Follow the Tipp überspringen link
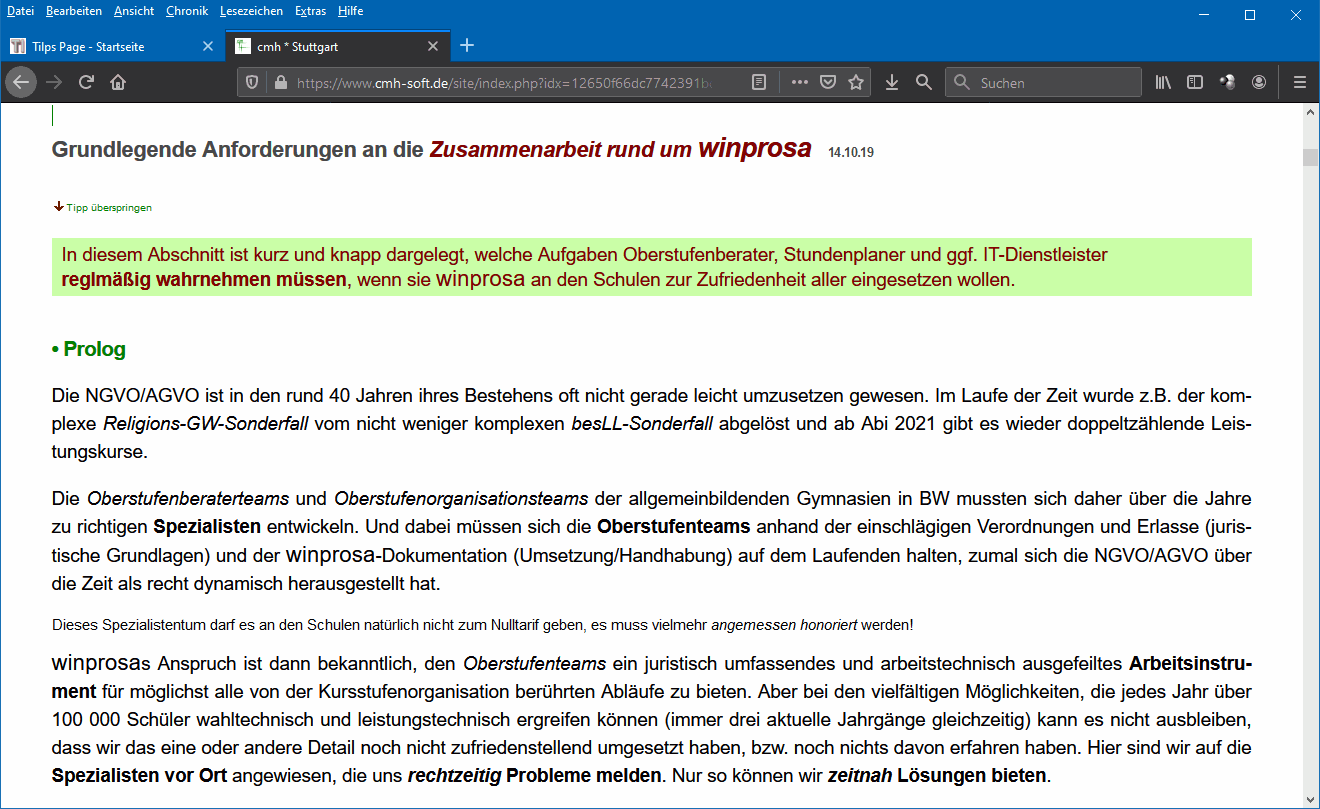The height and width of the screenshot is (809, 1320). (108, 207)
